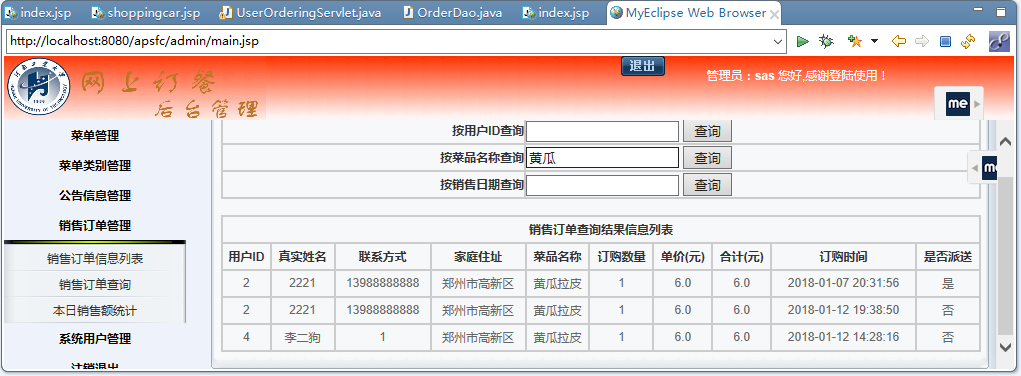Open 菜单管理 in the sidebar
This screenshot has width=1021, height=376.
click(x=95, y=136)
